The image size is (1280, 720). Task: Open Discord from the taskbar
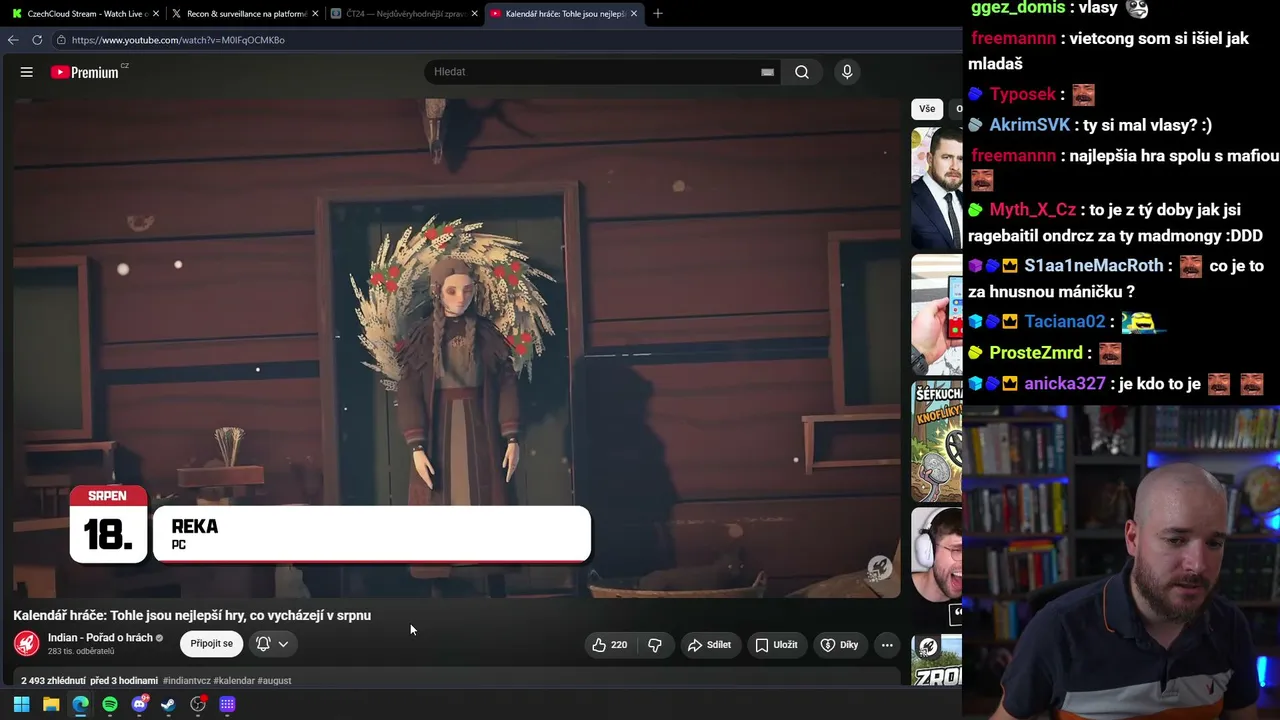pyautogui.click(x=139, y=704)
